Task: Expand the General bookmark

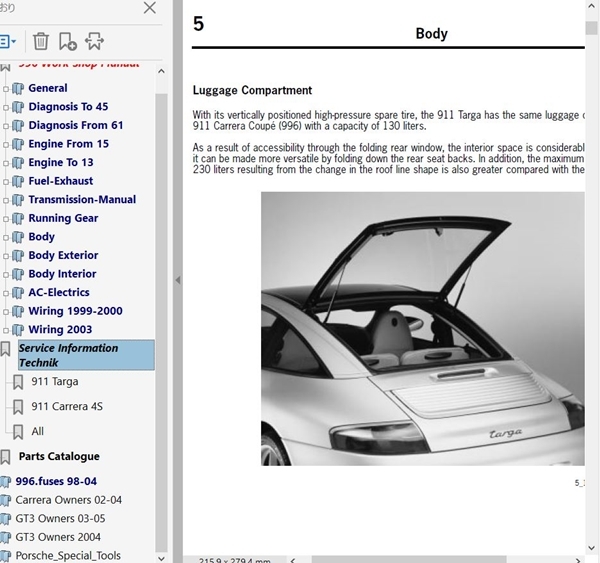Action: coord(5,89)
